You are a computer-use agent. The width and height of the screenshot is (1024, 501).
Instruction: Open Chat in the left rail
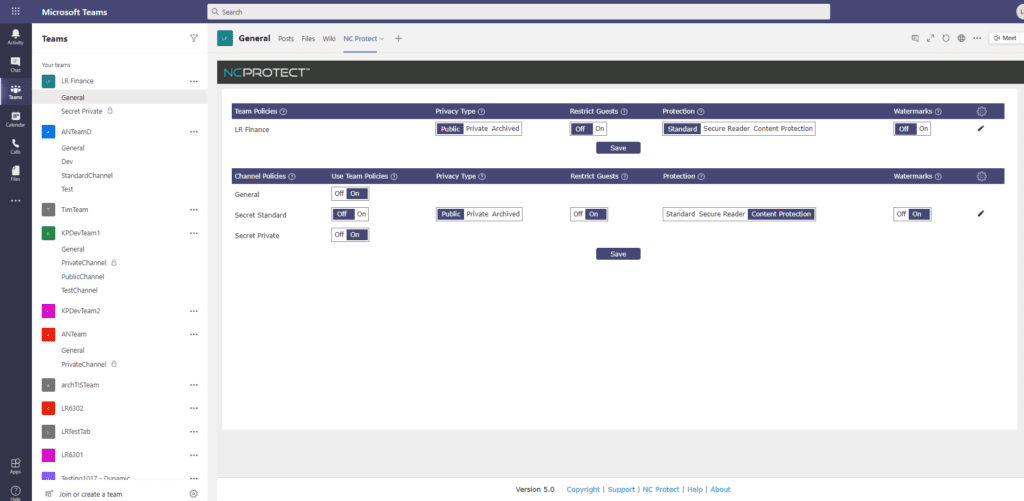(x=16, y=64)
